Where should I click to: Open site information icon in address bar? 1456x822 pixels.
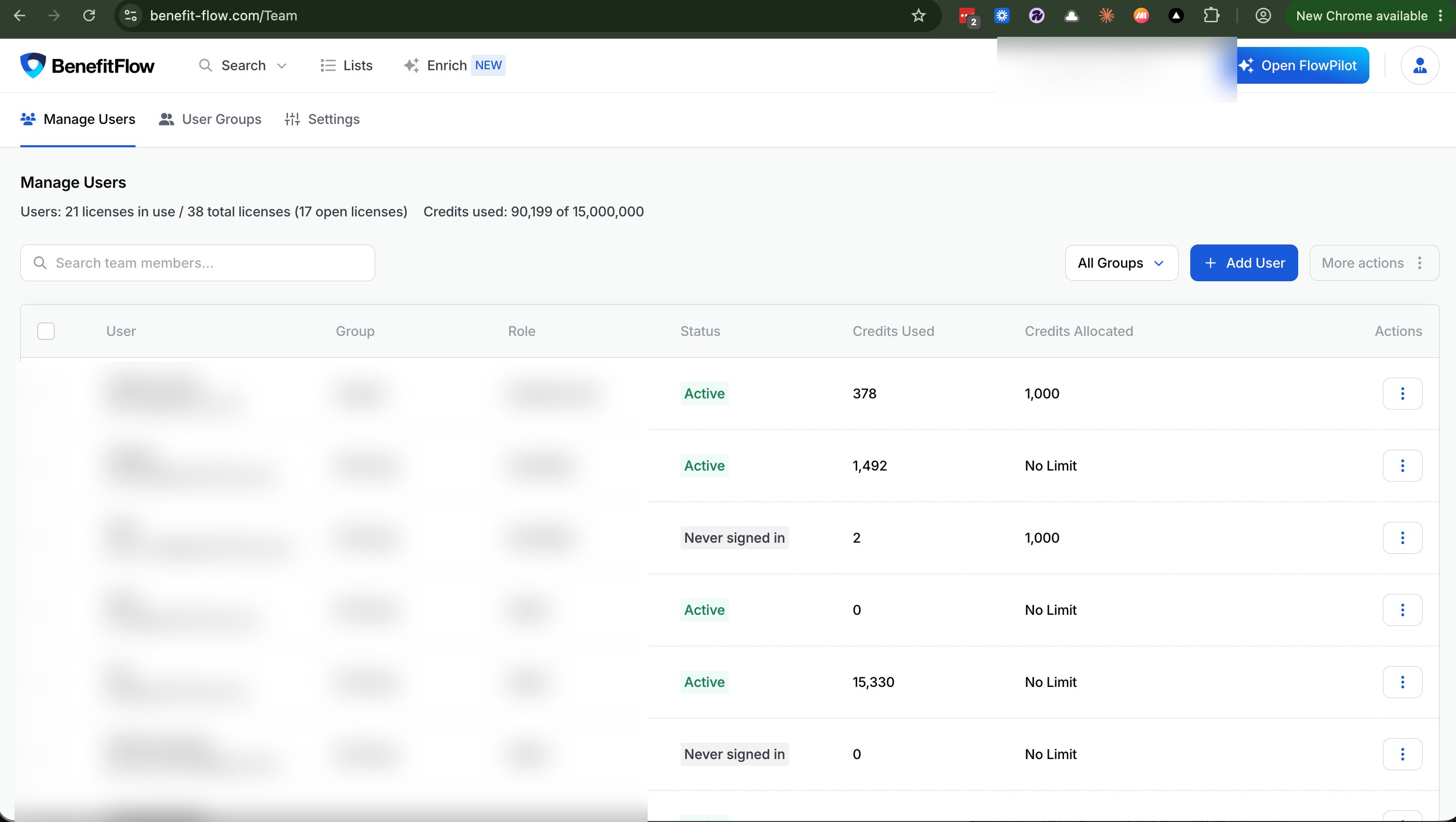coord(131,16)
